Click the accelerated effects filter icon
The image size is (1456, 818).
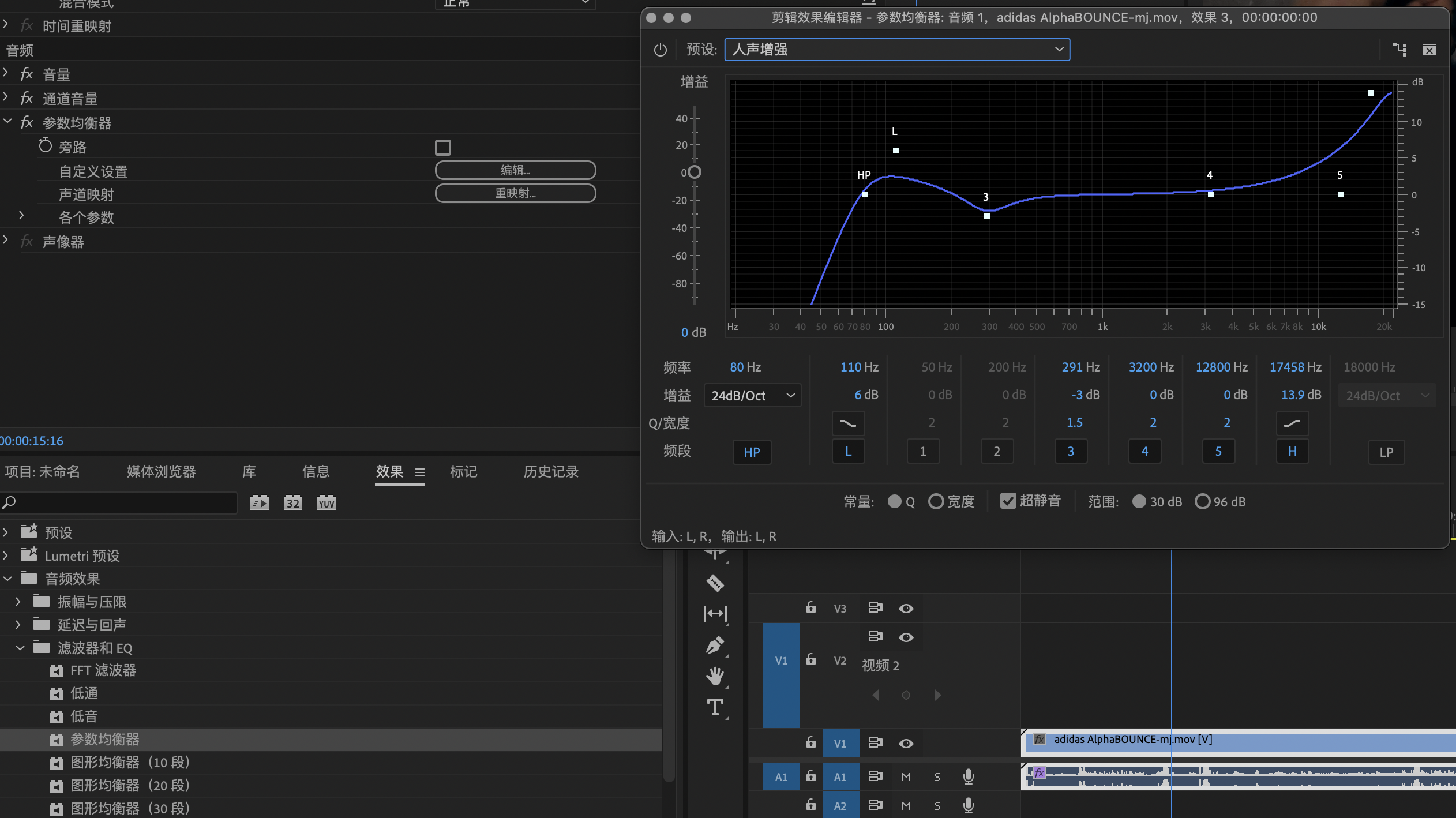[260, 502]
